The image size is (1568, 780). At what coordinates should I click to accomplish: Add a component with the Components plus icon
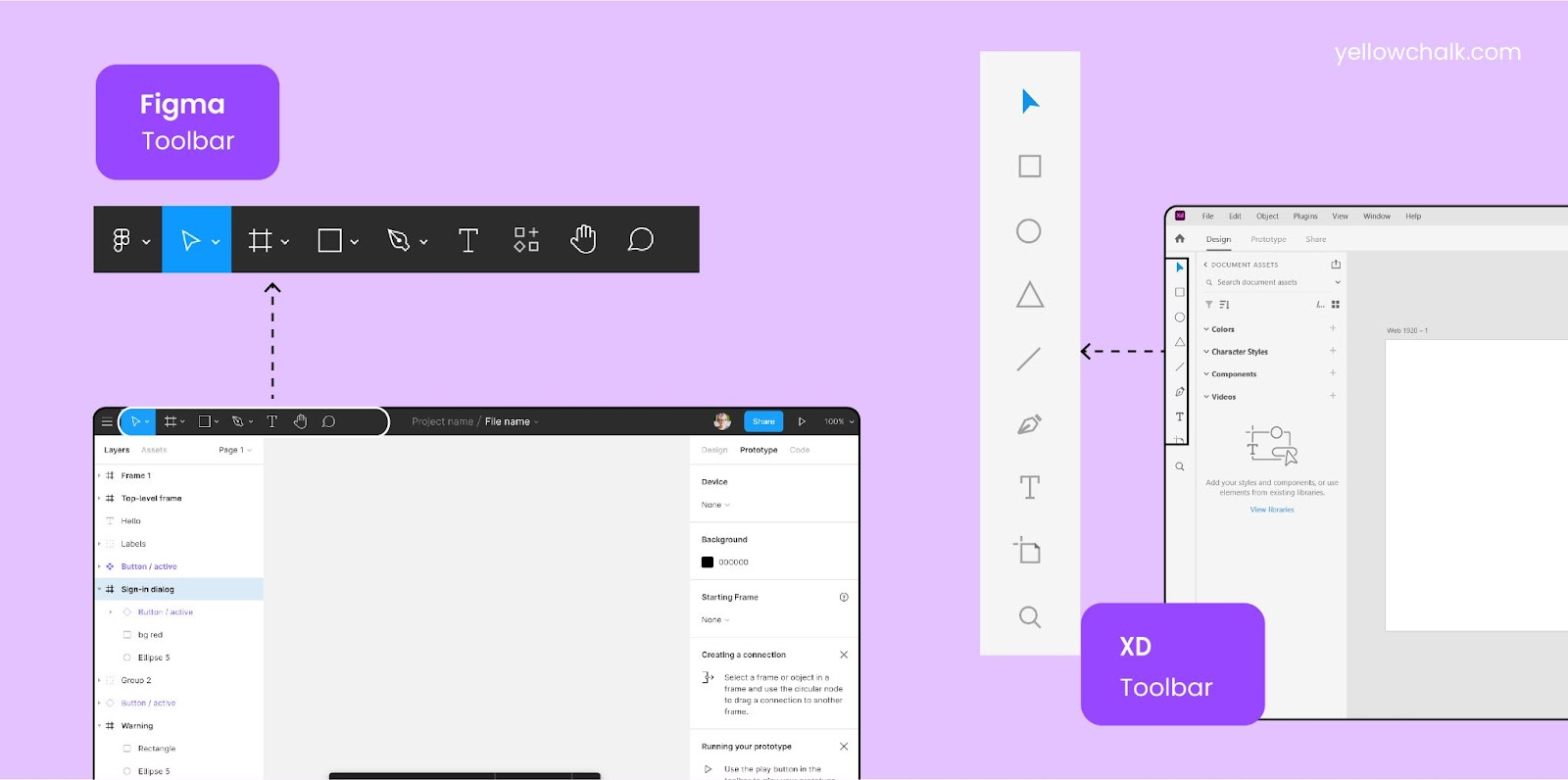tap(1333, 373)
